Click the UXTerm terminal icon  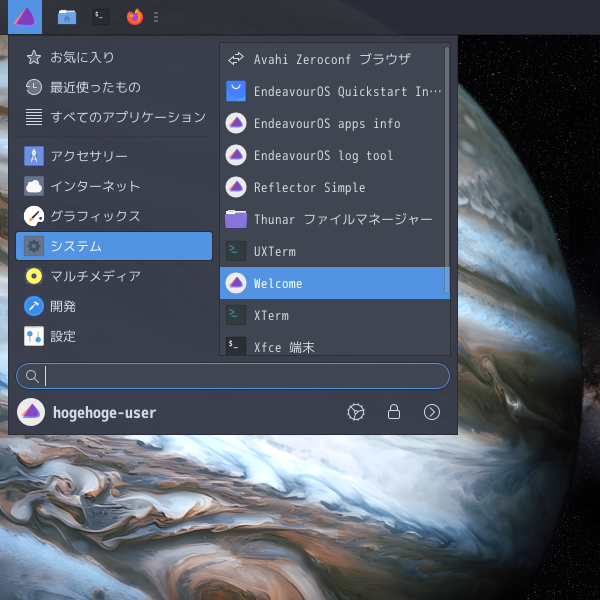coord(236,251)
